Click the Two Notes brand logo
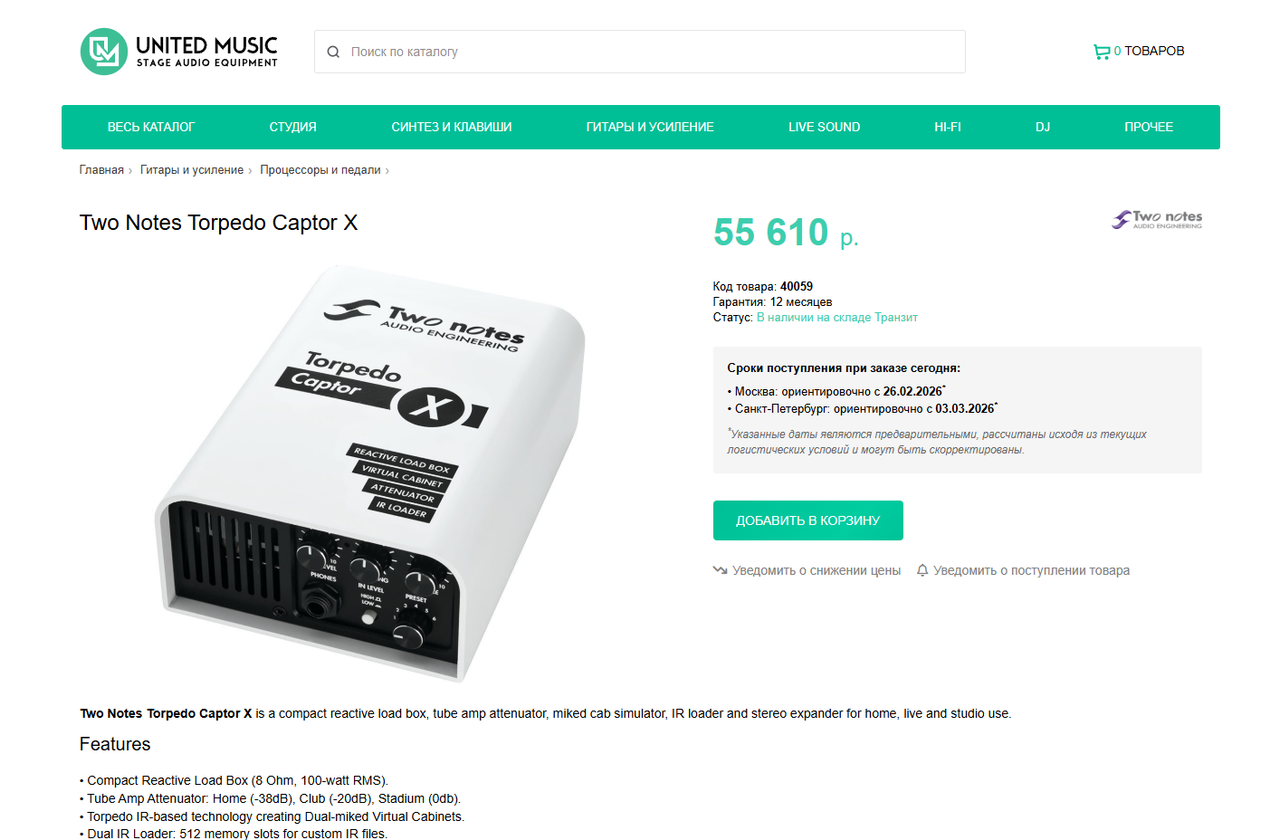The width and height of the screenshot is (1280, 840). [1158, 219]
